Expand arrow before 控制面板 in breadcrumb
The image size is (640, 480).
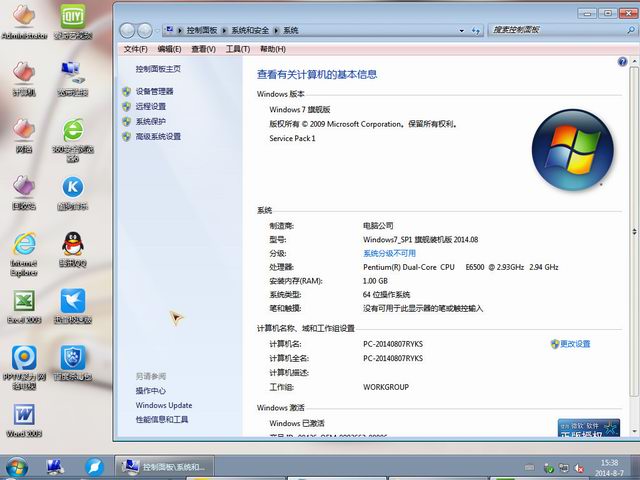click(180, 31)
